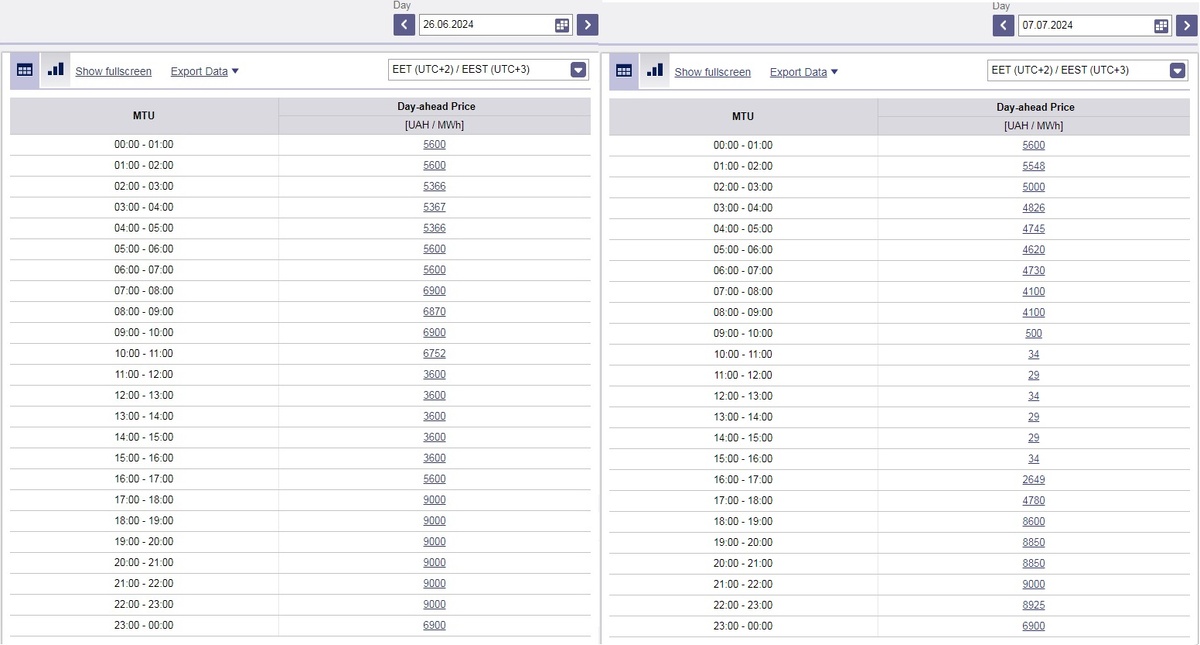Open price 34 for 10:00 - 11:00 on 07.07.2024

point(1034,355)
